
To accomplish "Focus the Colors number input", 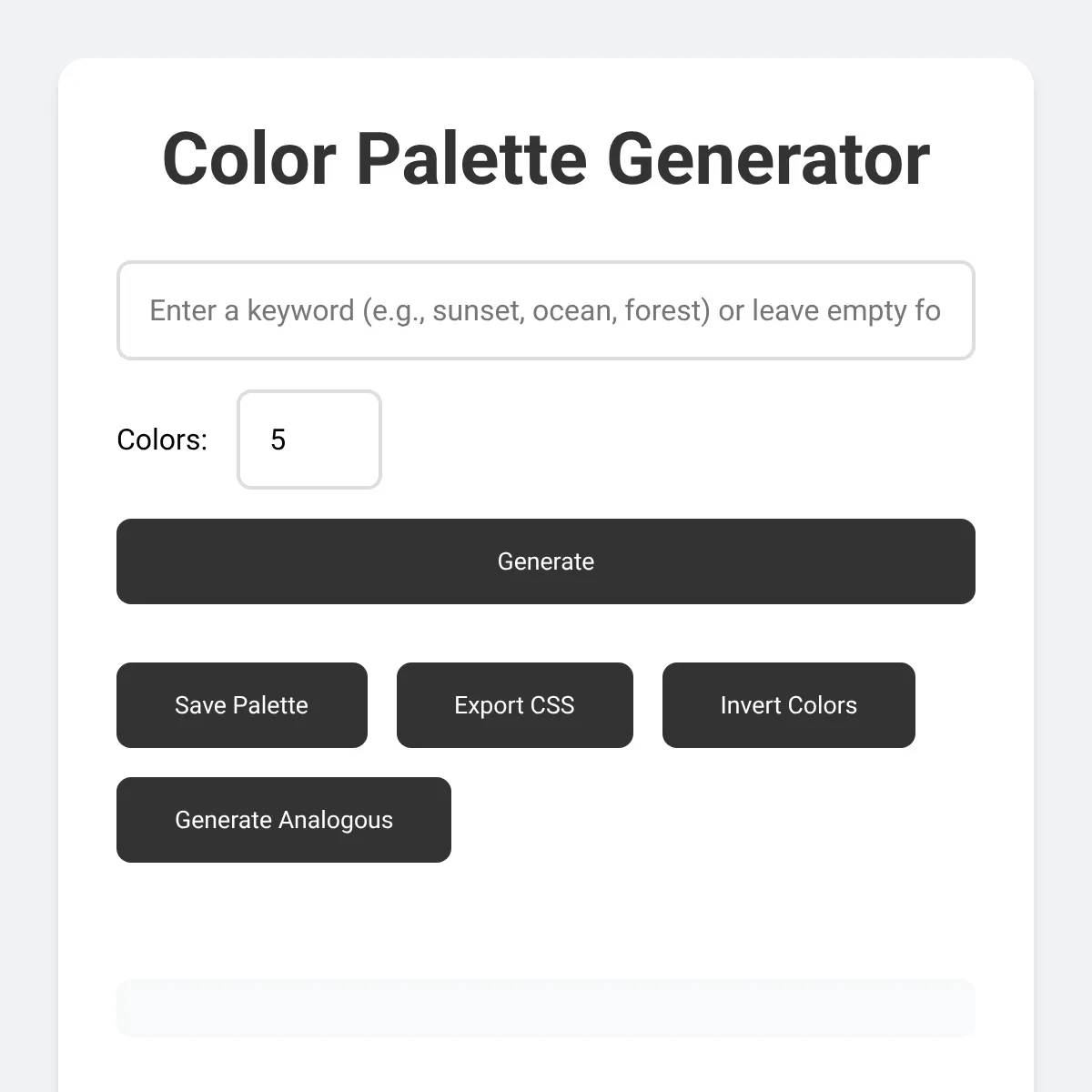I will click(x=309, y=440).
